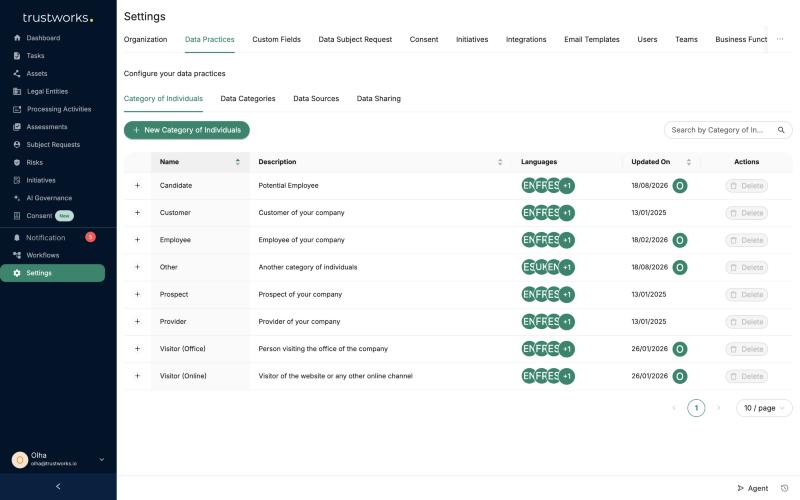Click the Assets share icon in sidebar

[x=17, y=73]
